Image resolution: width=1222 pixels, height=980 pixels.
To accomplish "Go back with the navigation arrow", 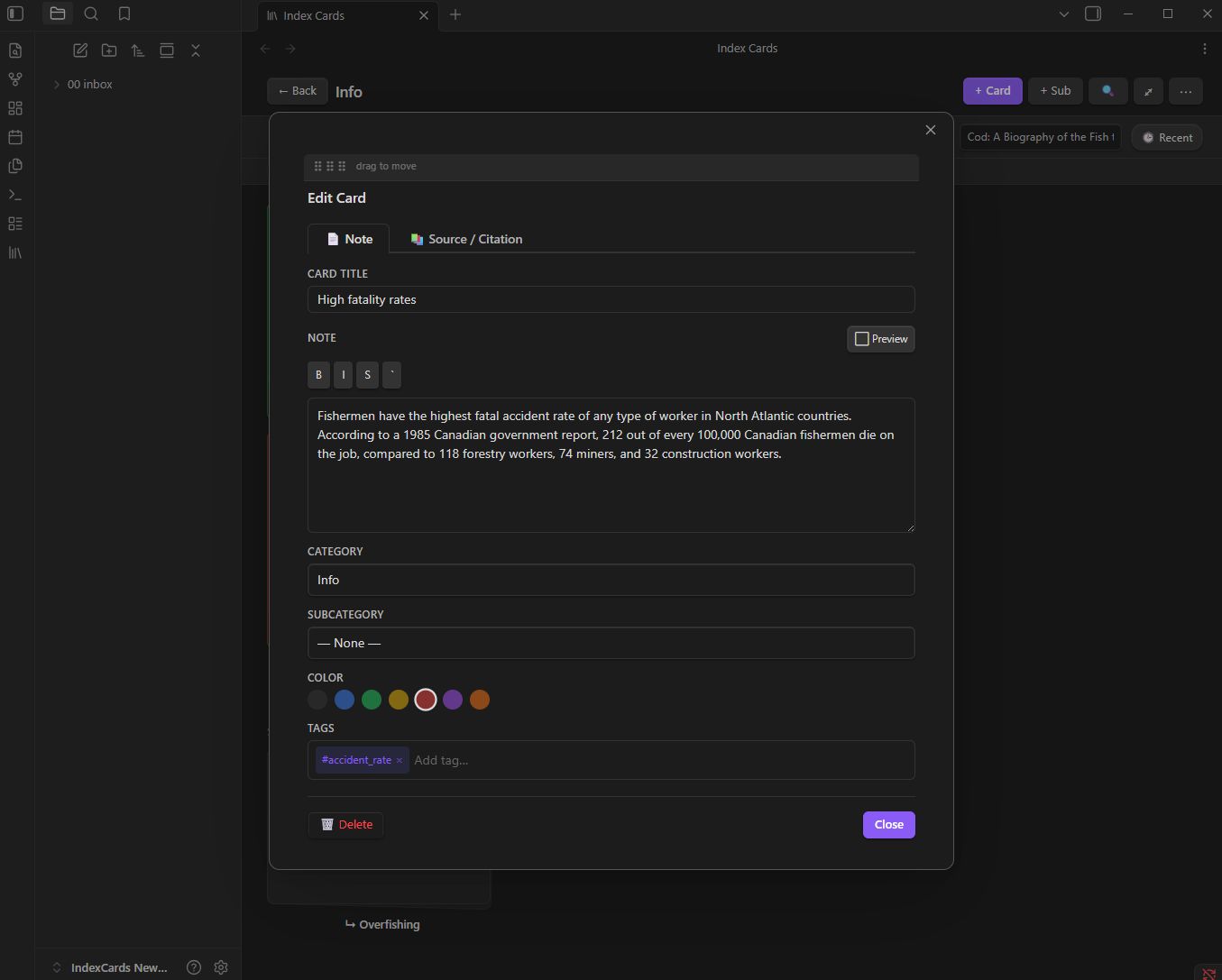I will pyautogui.click(x=265, y=48).
